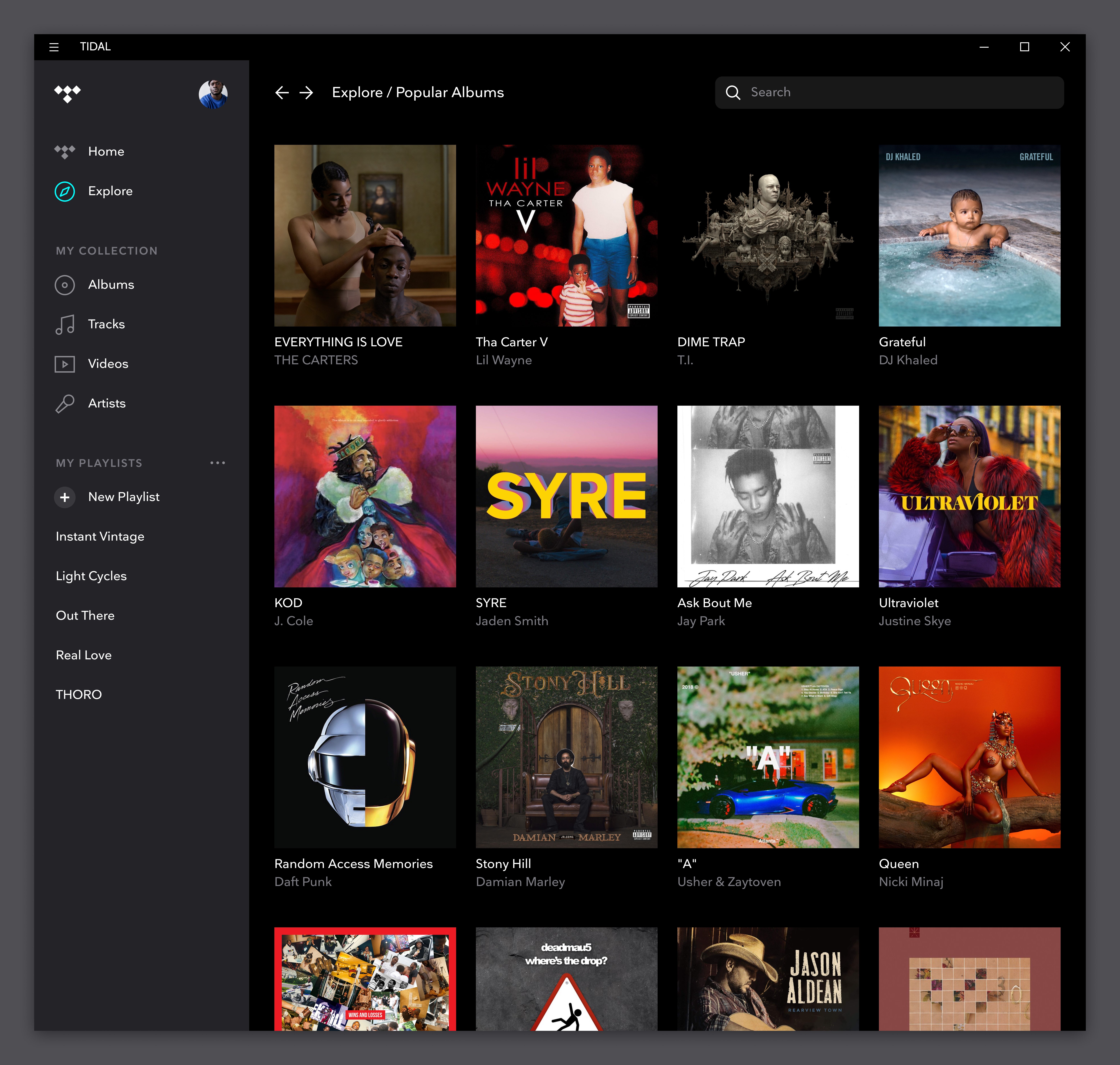
Task: Open the Videos section icon
Action: [x=65, y=364]
